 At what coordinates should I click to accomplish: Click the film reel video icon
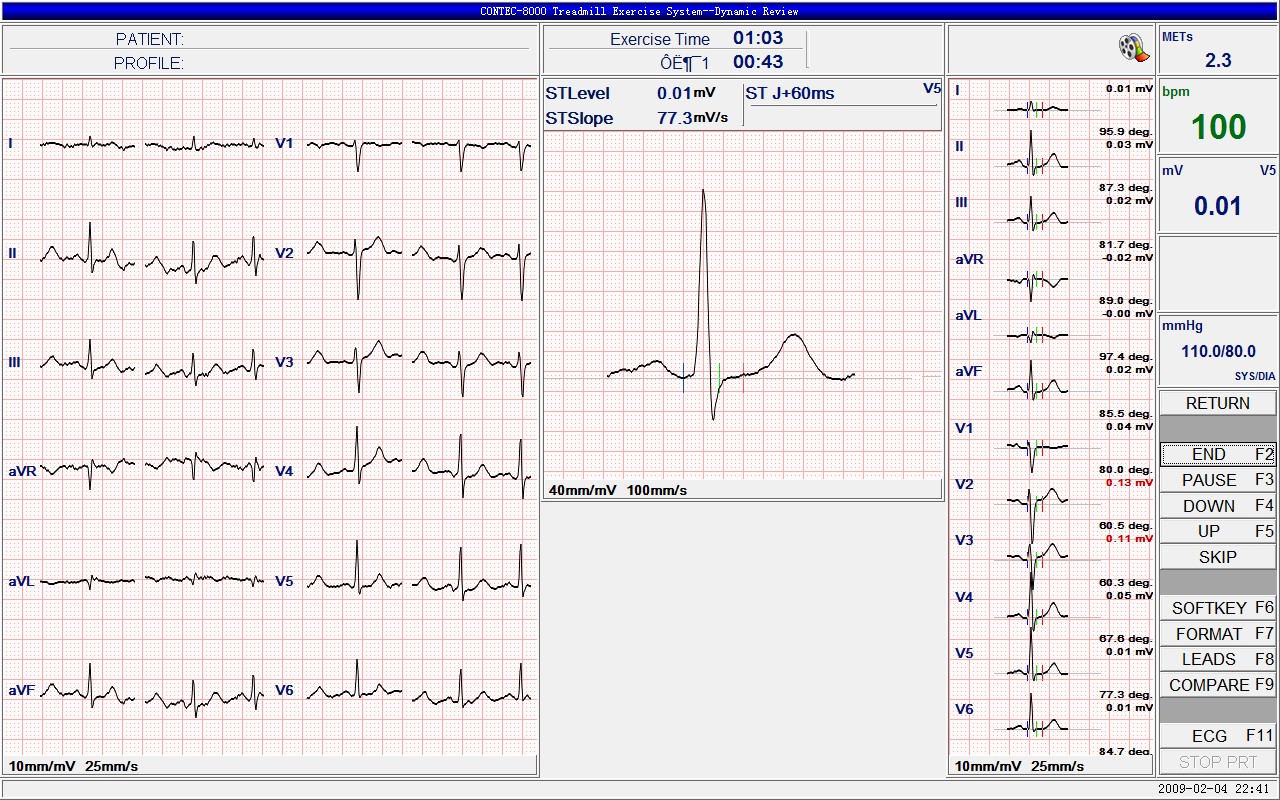point(1130,47)
